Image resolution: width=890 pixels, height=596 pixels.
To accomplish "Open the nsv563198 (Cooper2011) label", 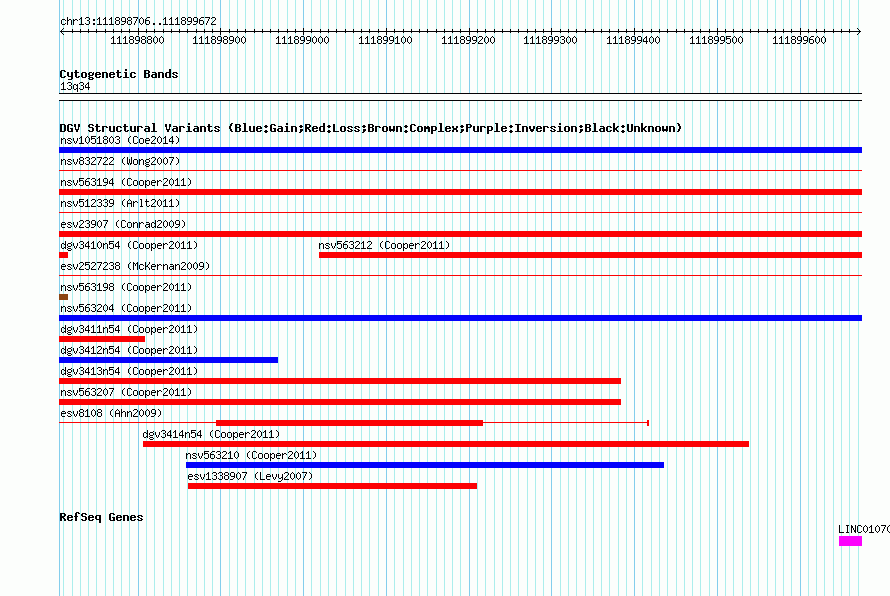I will point(126,287).
